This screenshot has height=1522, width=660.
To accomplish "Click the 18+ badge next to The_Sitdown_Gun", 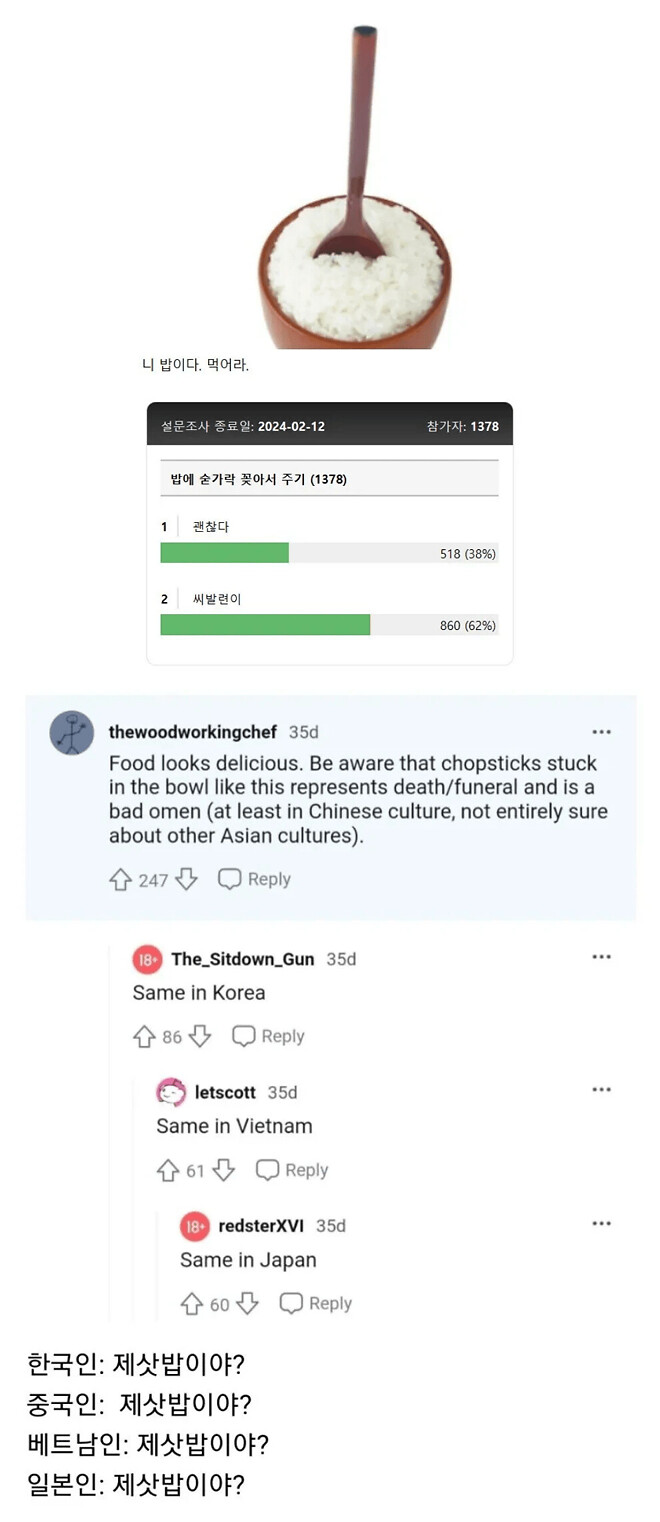I will pos(147,958).
